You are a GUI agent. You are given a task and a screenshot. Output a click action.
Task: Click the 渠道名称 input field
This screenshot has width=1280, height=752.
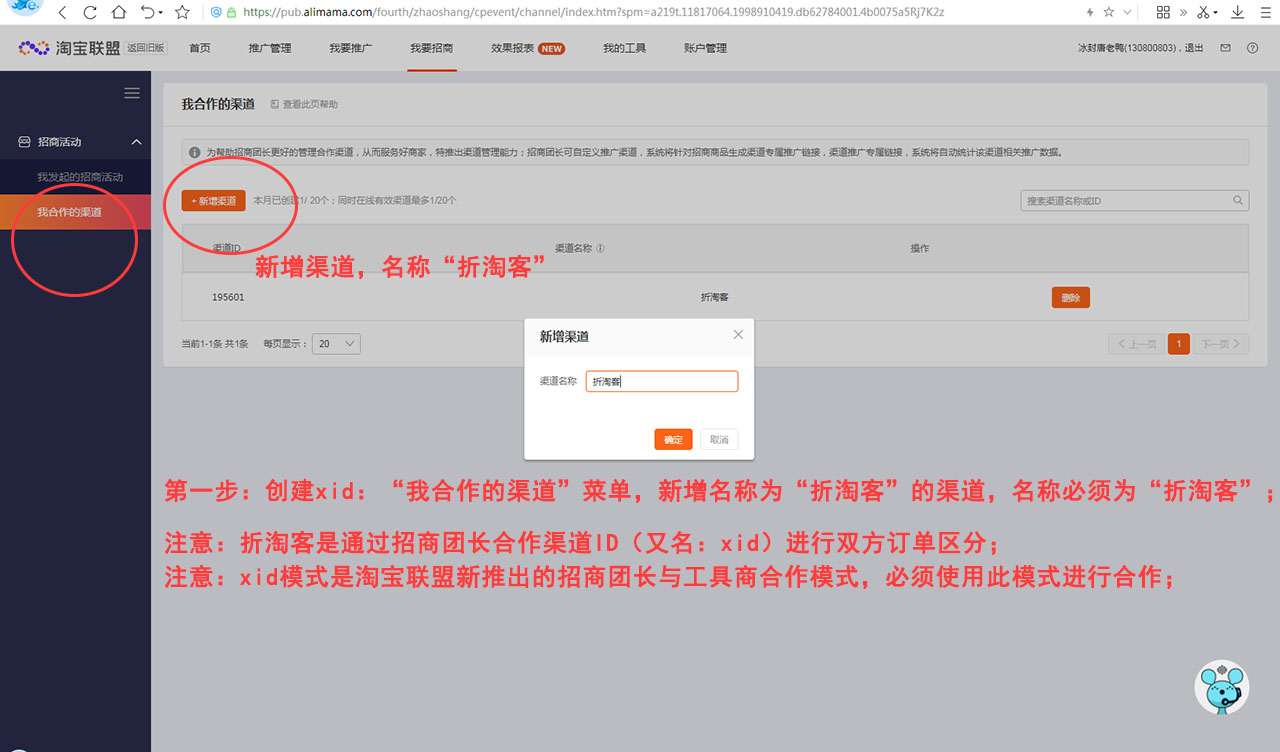662,381
